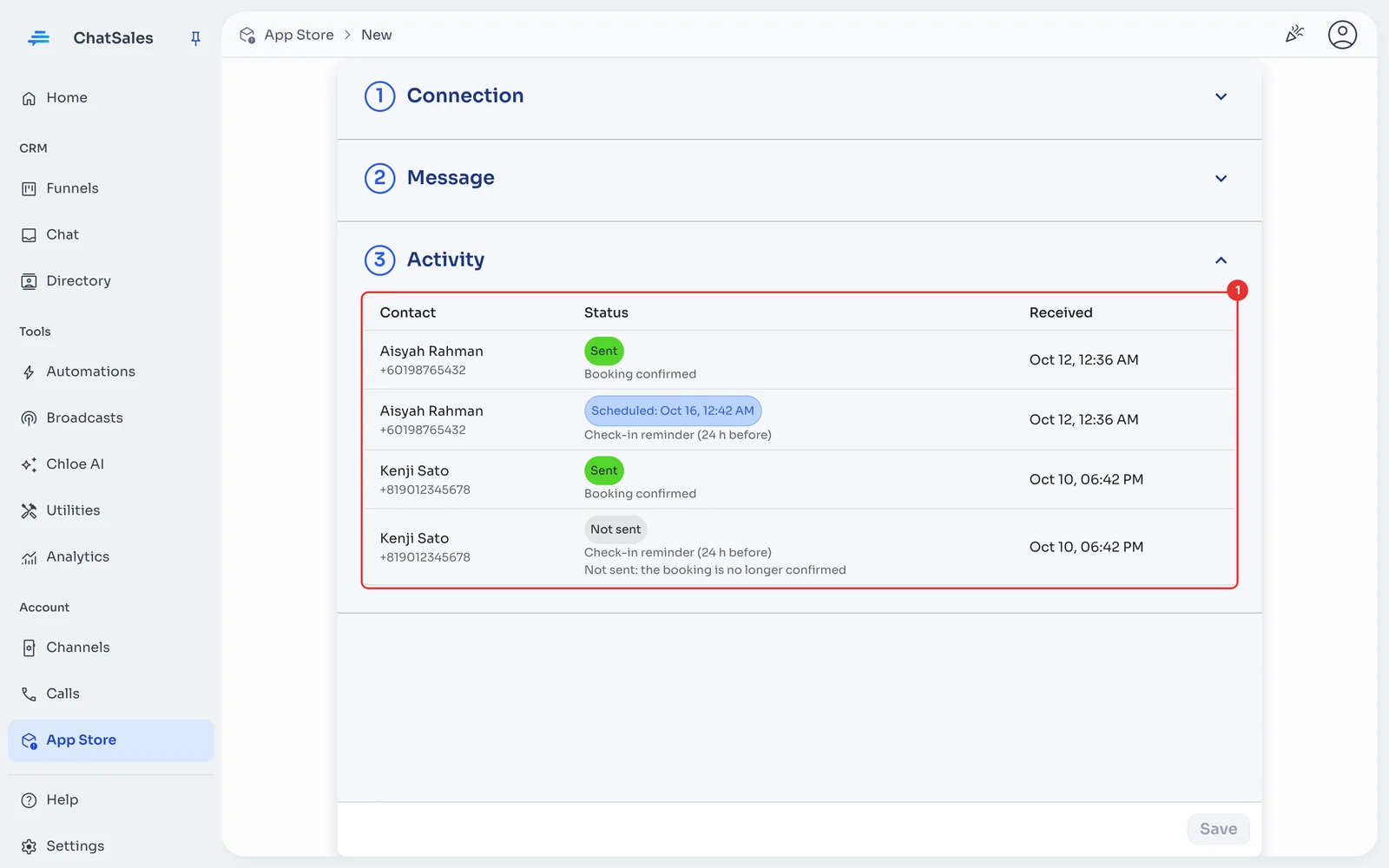Open Broadcasts menu item
1389x868 pixels.
(110, 418)
